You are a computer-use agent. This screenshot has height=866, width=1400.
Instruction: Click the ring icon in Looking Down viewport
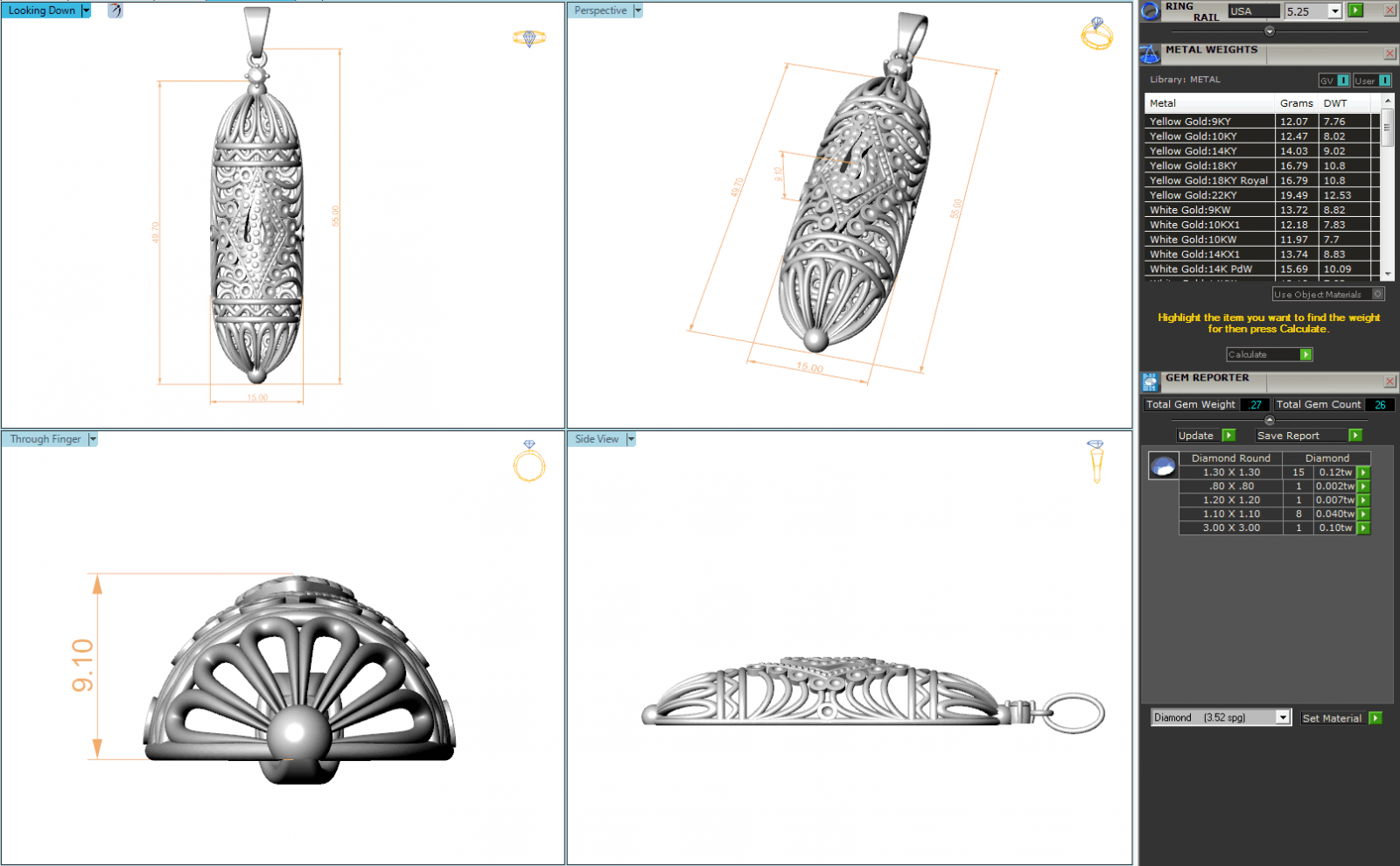(528, 38)
